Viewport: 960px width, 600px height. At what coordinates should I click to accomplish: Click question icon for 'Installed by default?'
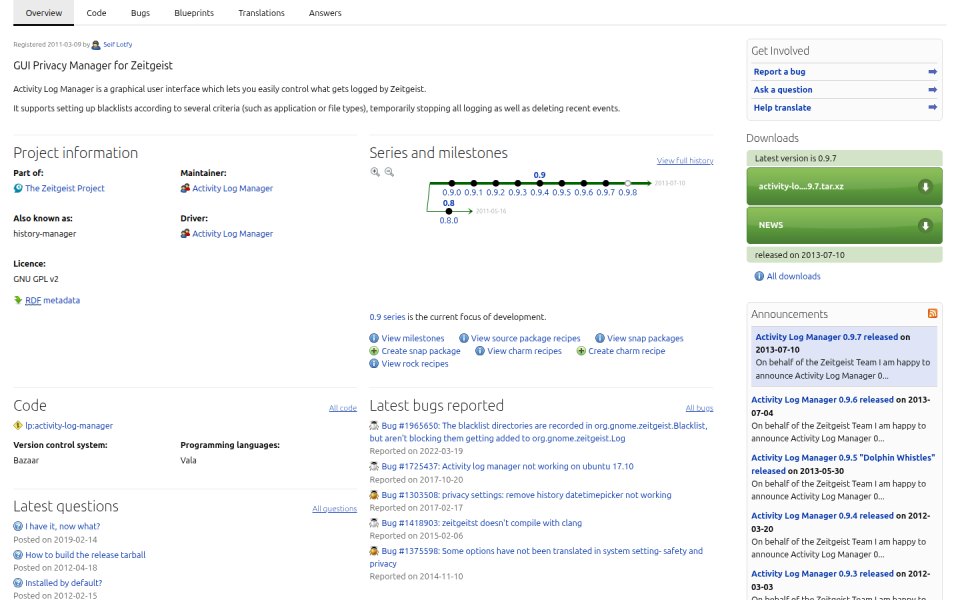tap(18, 583)
